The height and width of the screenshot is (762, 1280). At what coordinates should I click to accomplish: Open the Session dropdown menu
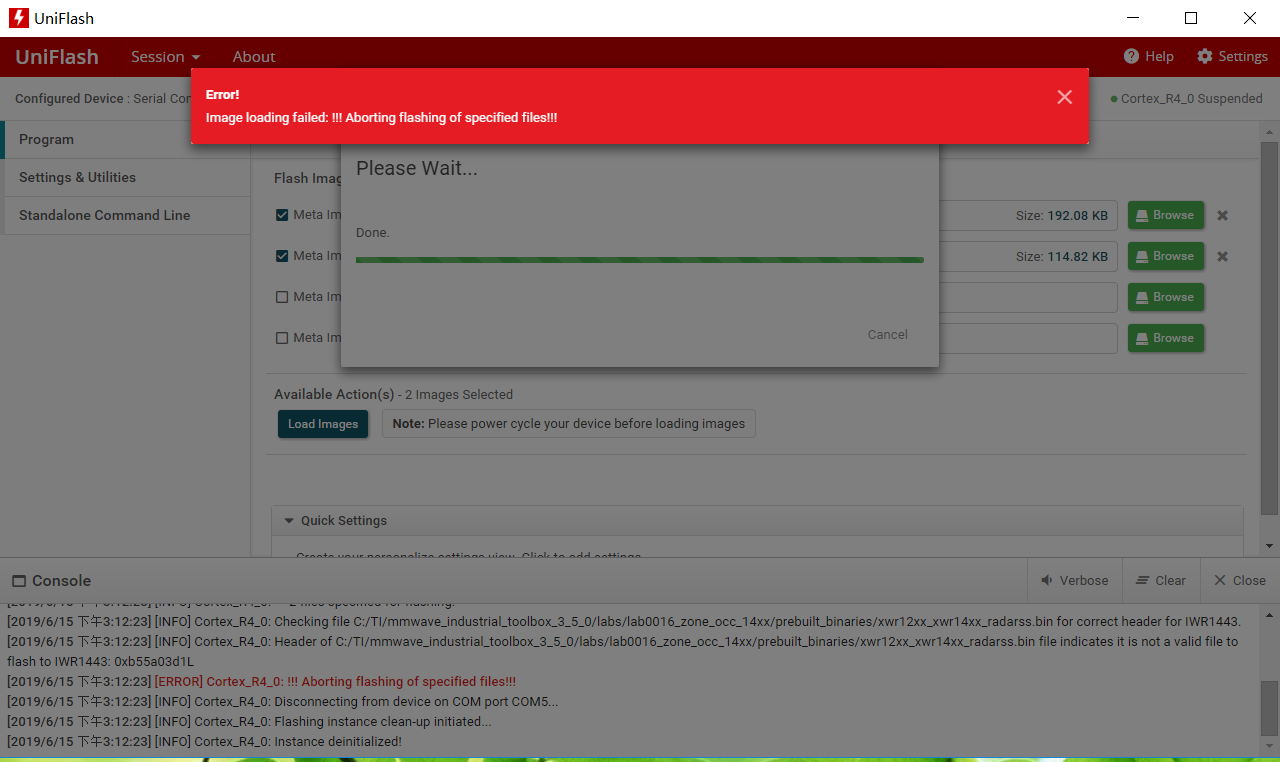coord(165,57)
